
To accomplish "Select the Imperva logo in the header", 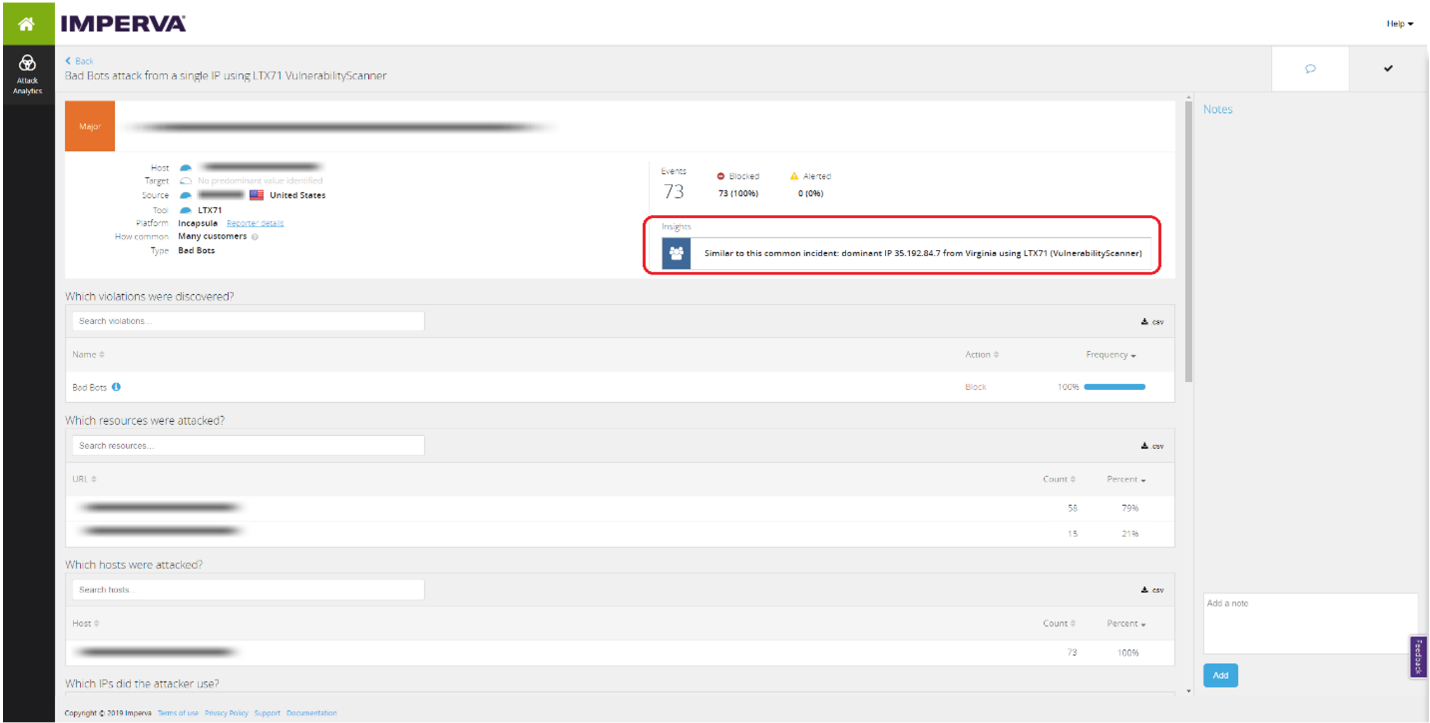I will (x=122, y=21).
